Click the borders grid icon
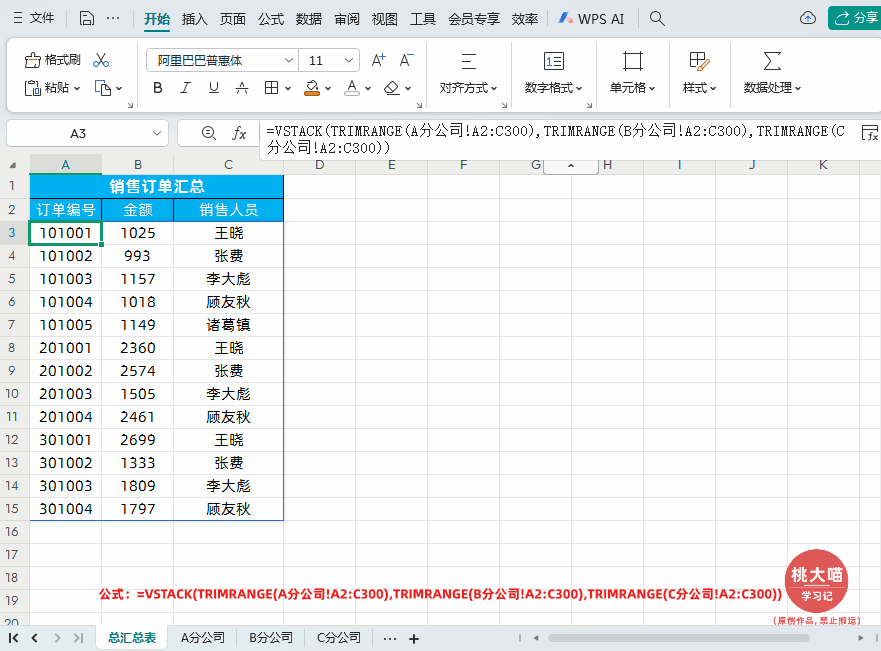The height and width of the screenshot is (651, 881). click(x=271, y=88)
